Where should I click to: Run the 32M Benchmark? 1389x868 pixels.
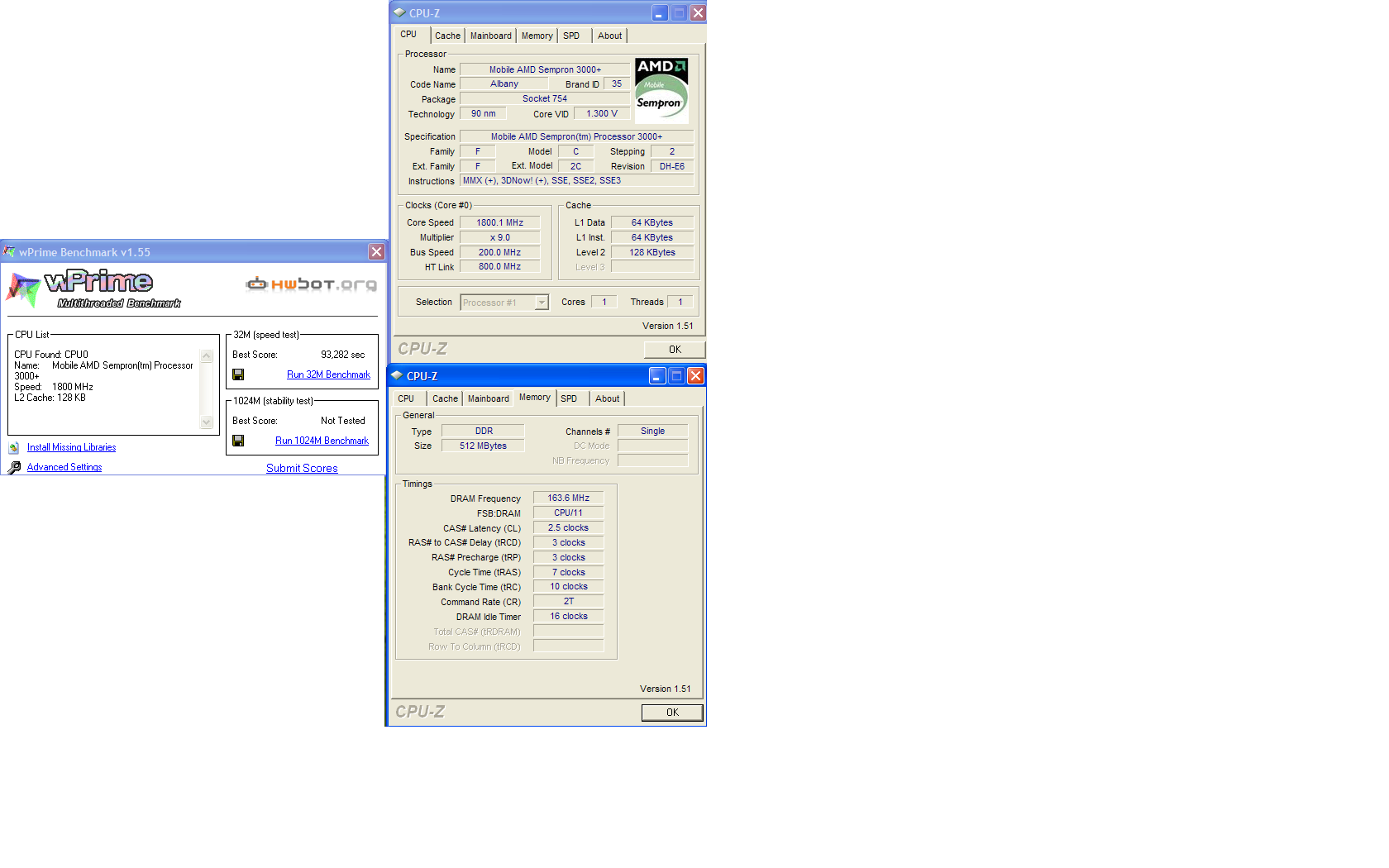click(x=328, y=374)
